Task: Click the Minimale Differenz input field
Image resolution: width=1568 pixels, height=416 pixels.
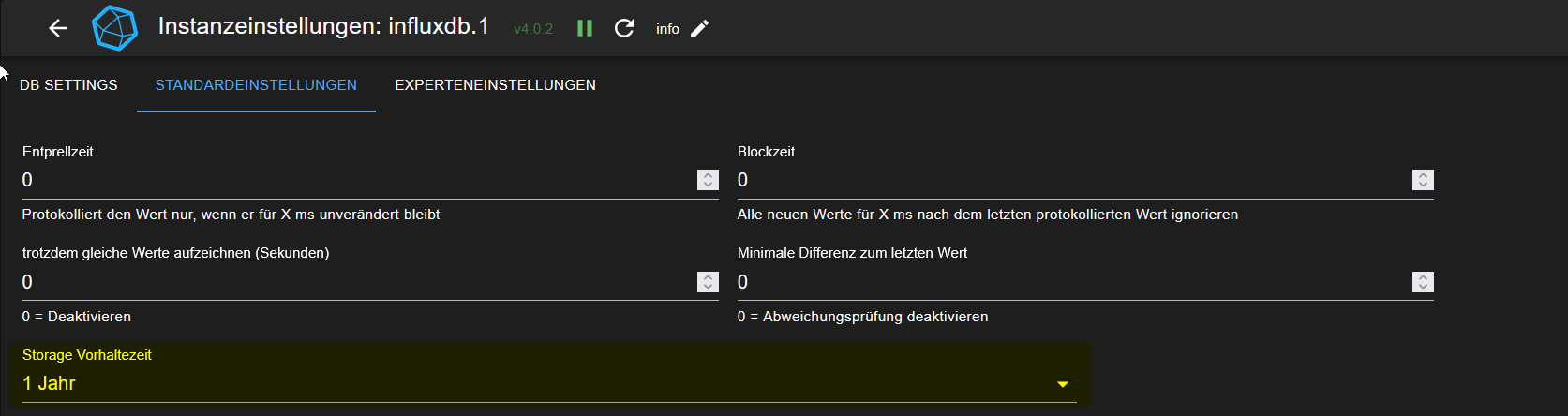Action: (x=1068, y=282)
